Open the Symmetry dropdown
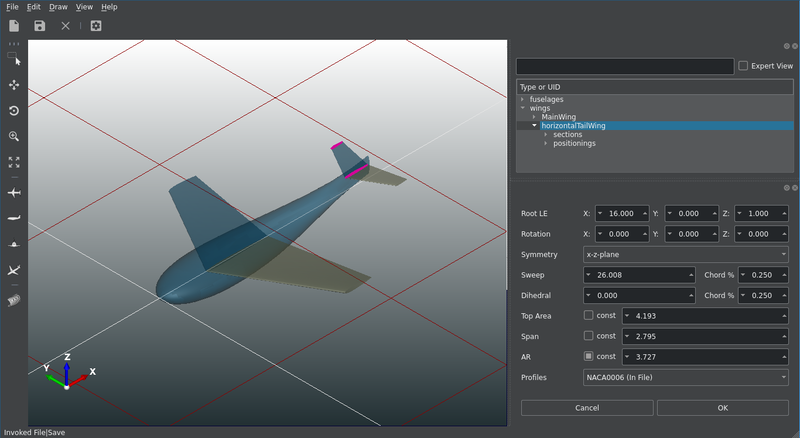The height and width of the screenshot is (438, 800). (x=686, y=254)
